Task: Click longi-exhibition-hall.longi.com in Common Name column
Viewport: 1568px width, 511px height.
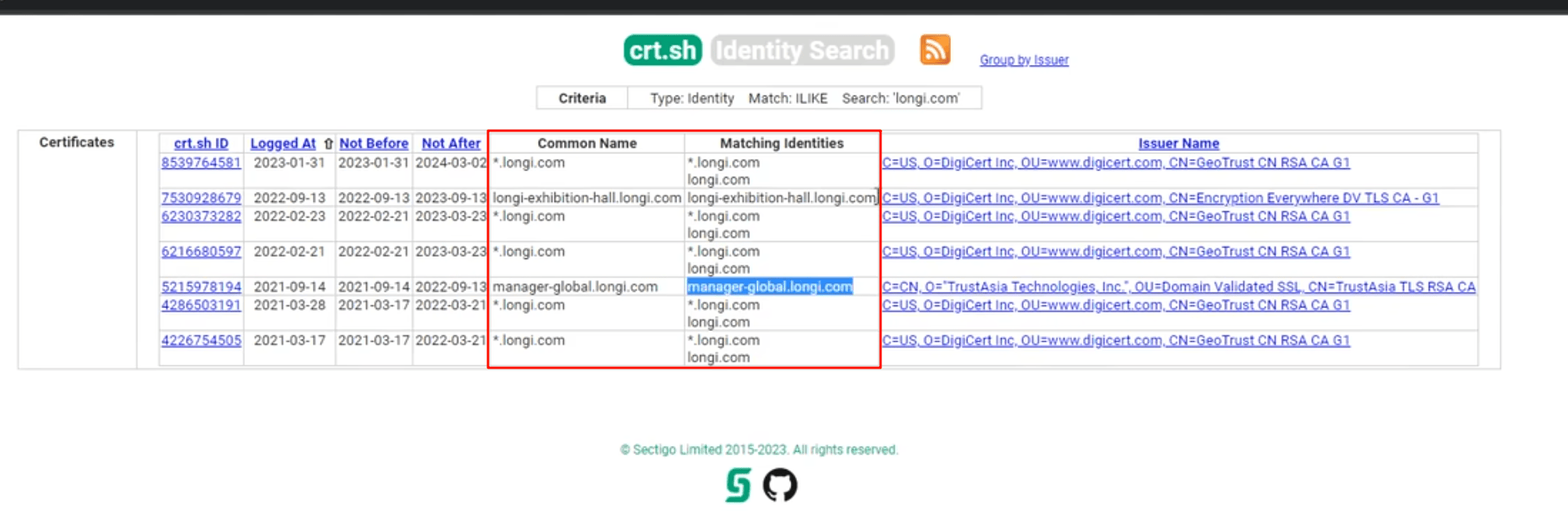Action: click(587, 198)
